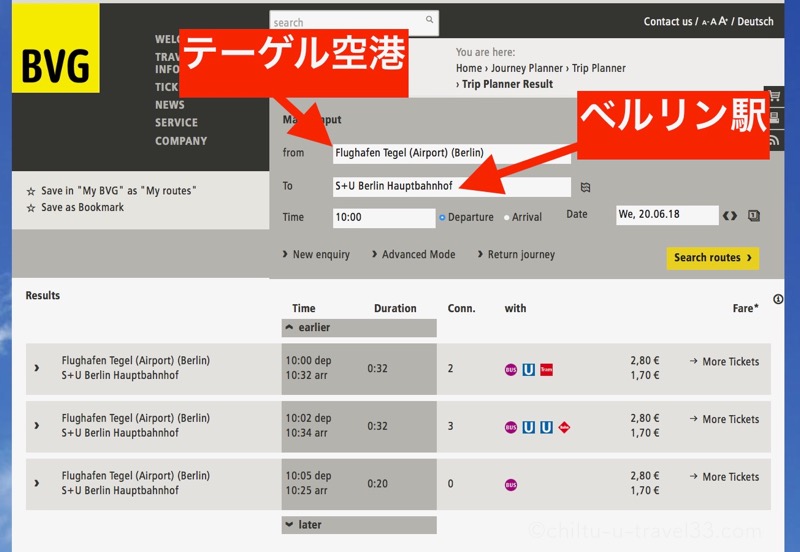Open Trip Planner breadcrumb link
Image resolution: width=800 pixels, height=552 pixels.
click(598, 68)
